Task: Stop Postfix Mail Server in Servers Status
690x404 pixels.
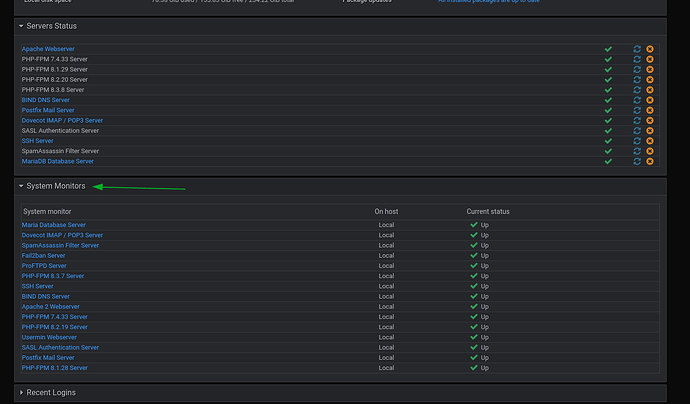Action: 650,110
